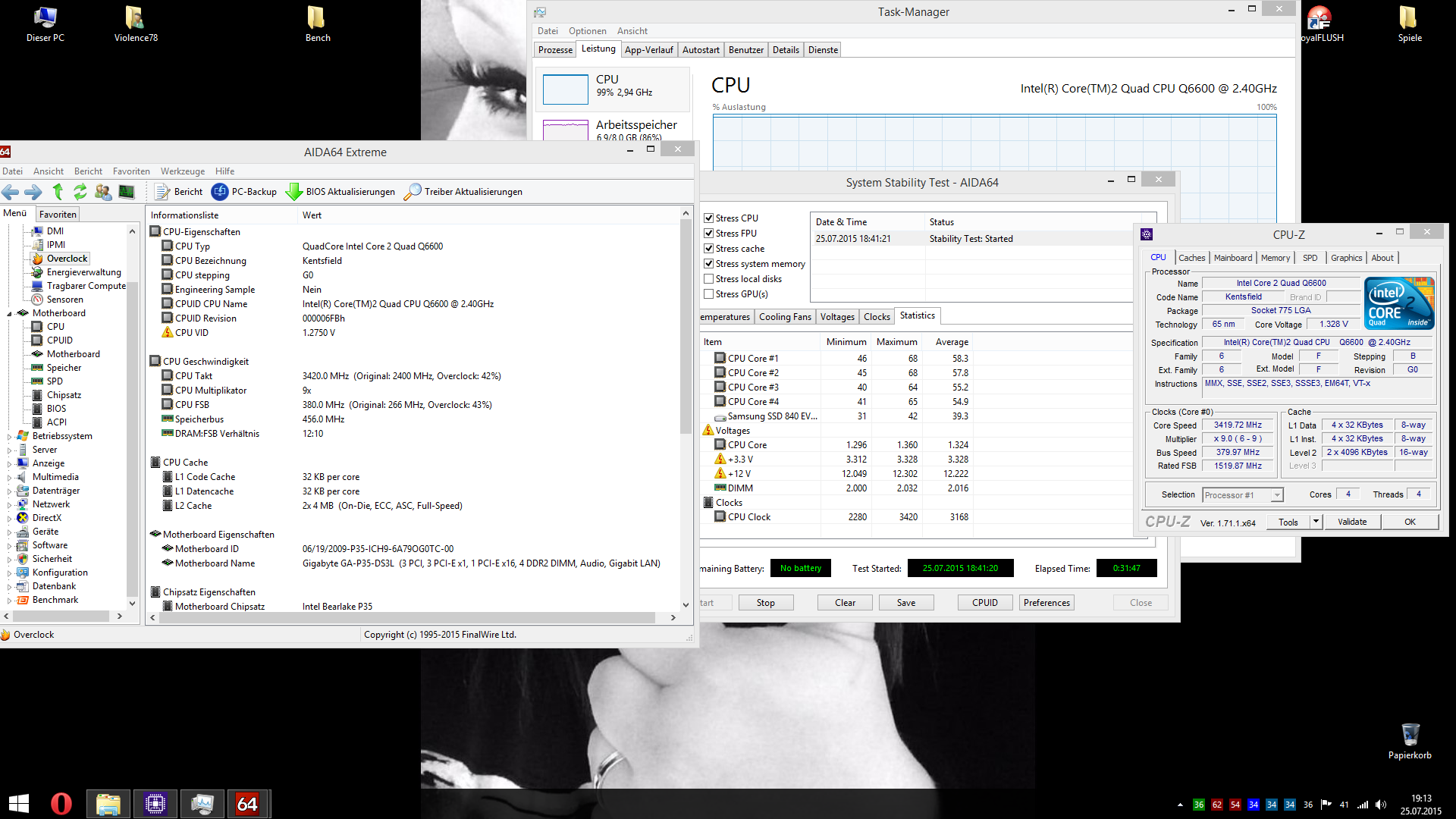1456x819 pixels.
Task: Show hidden tray icons arrow
Action: click(1180, 805)
